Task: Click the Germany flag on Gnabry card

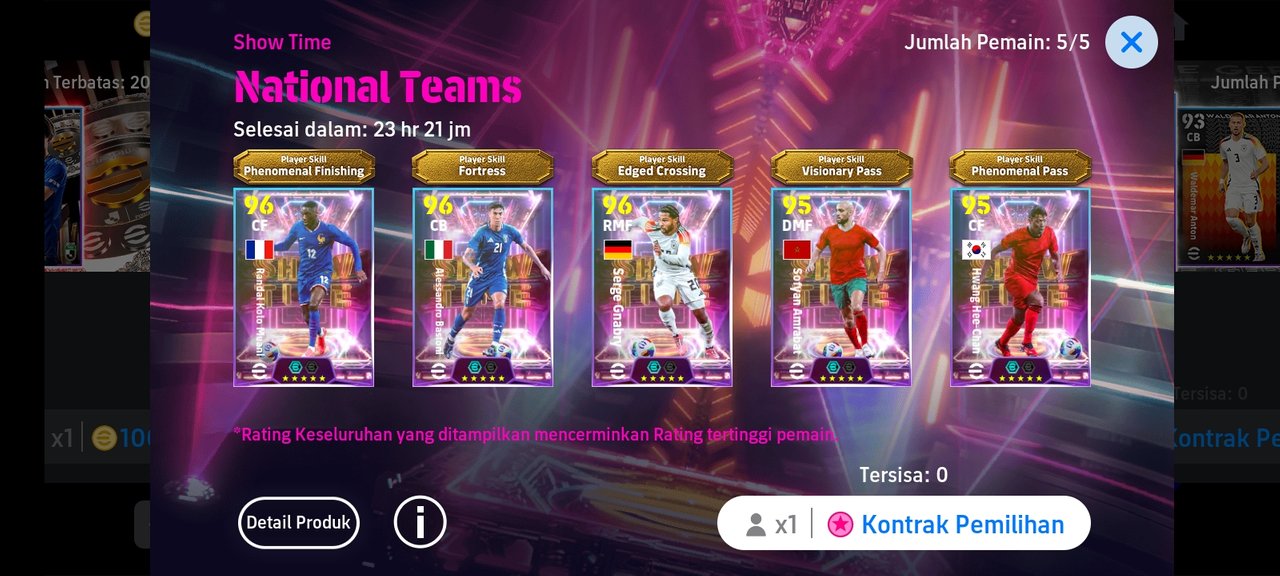Action: 618,250
